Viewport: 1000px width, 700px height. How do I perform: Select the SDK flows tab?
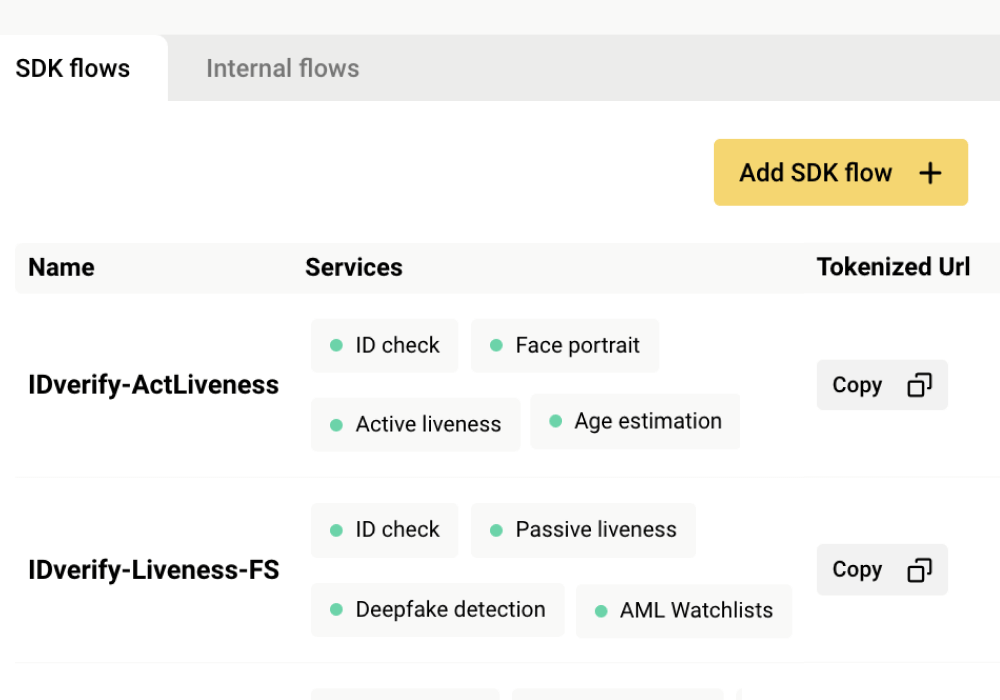click(73, 68)
